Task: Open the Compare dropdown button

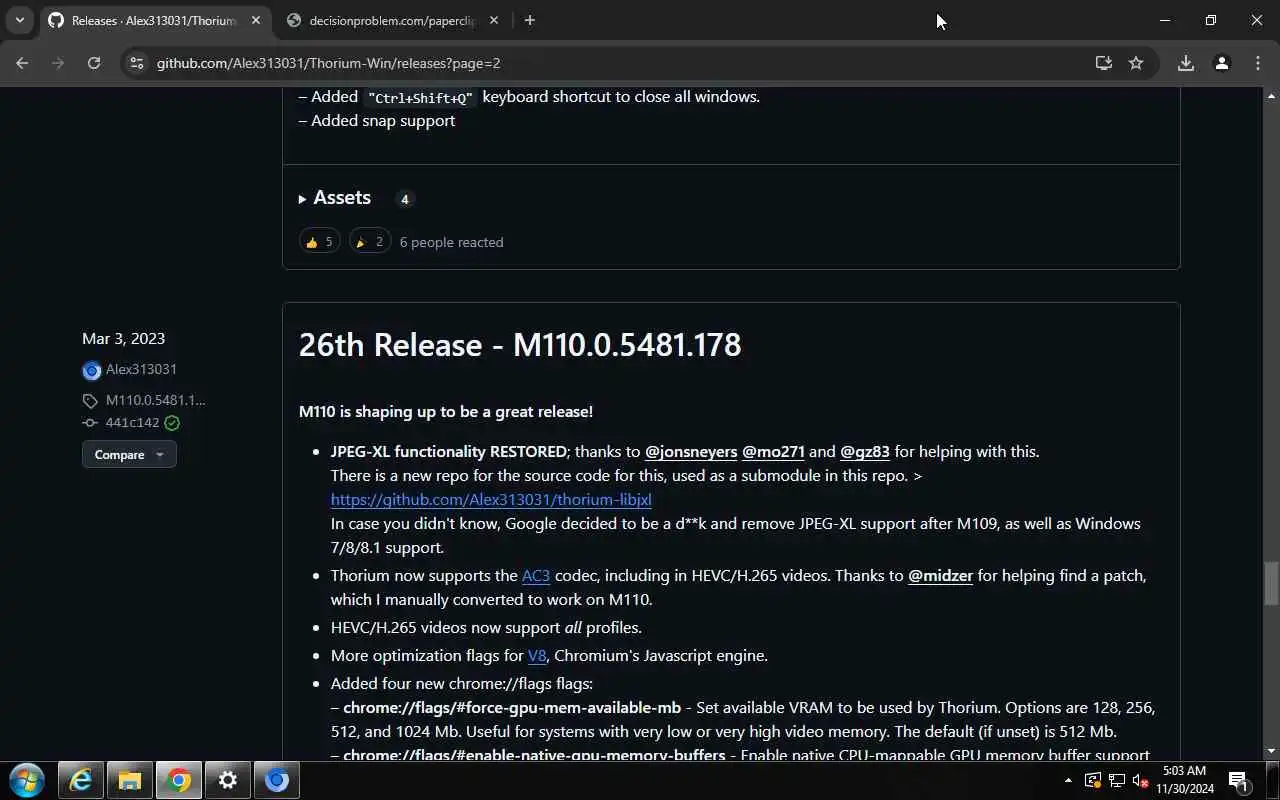Action: click(129, 454)
